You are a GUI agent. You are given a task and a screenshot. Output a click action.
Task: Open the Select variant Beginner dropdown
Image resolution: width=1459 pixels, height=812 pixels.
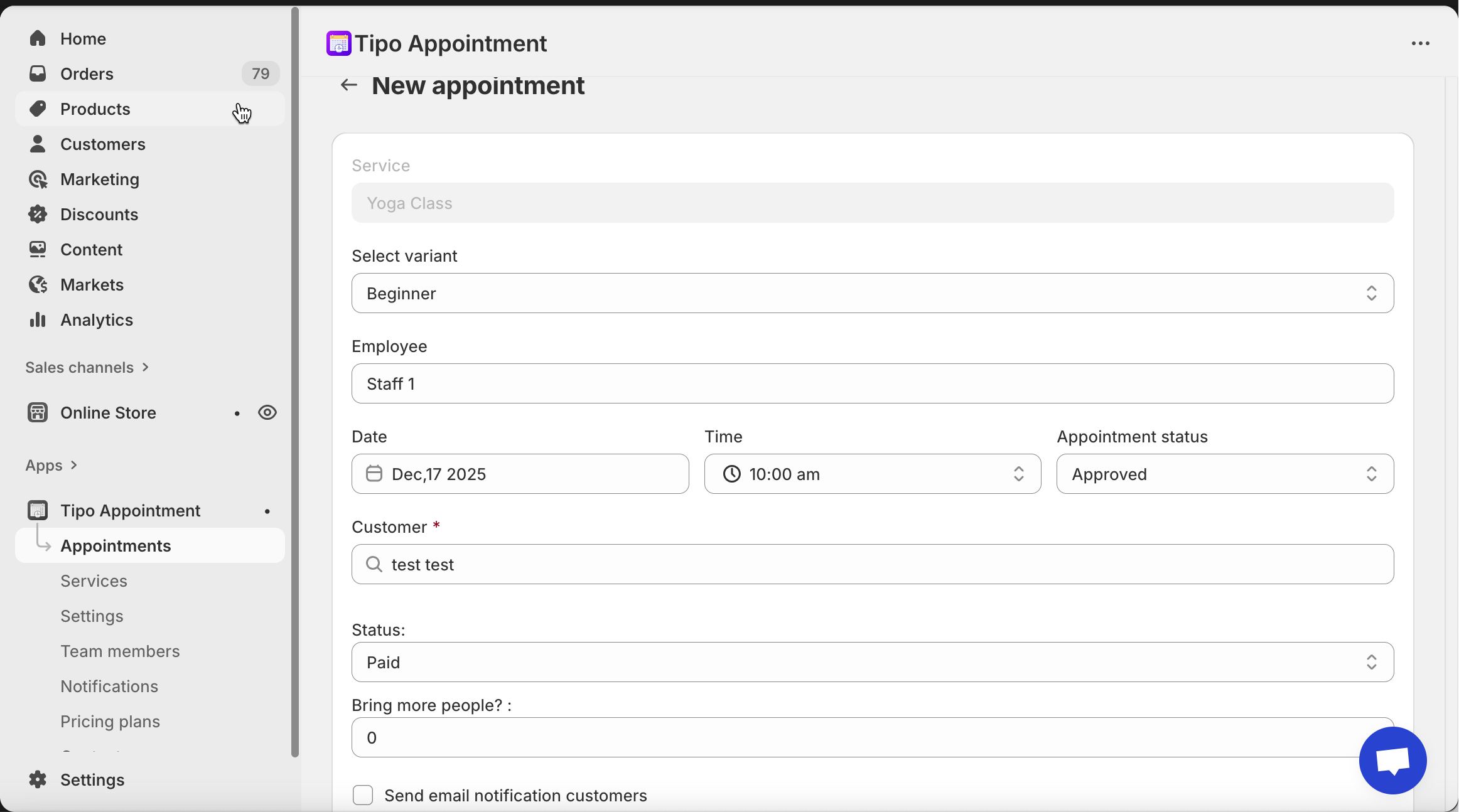click(872, 293)
